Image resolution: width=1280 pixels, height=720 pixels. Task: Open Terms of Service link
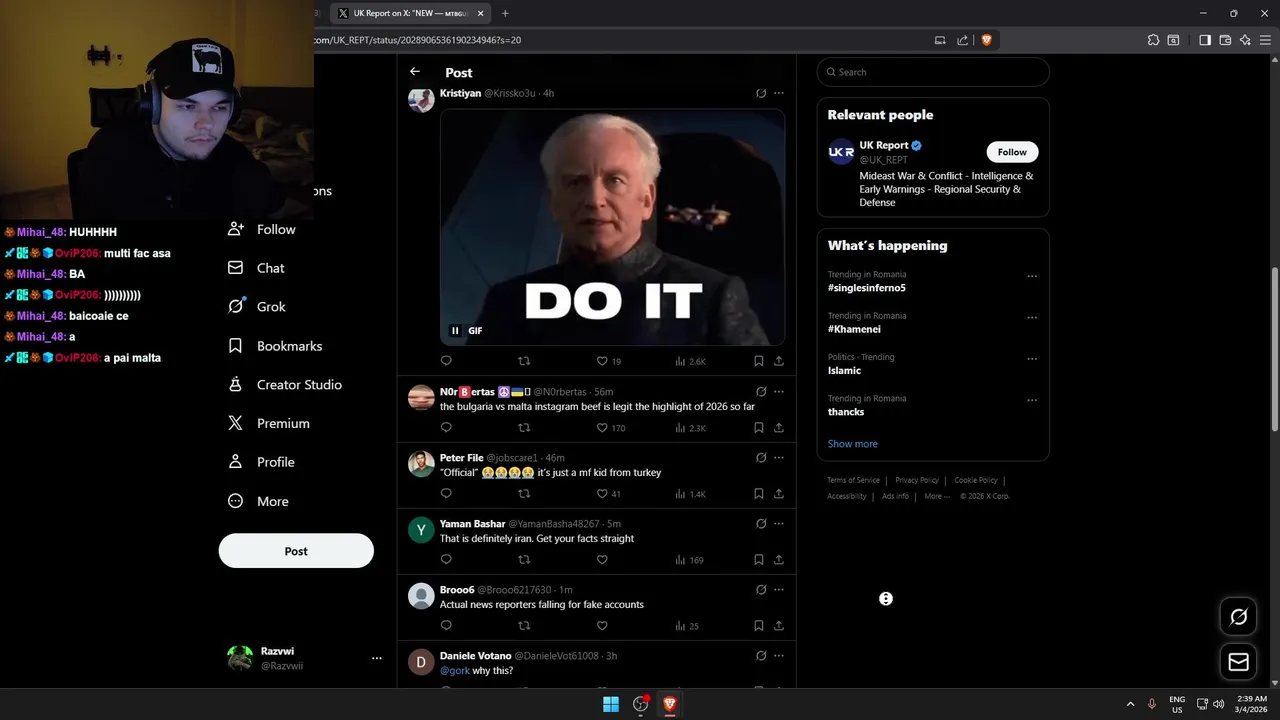click(x=853, y=480)
